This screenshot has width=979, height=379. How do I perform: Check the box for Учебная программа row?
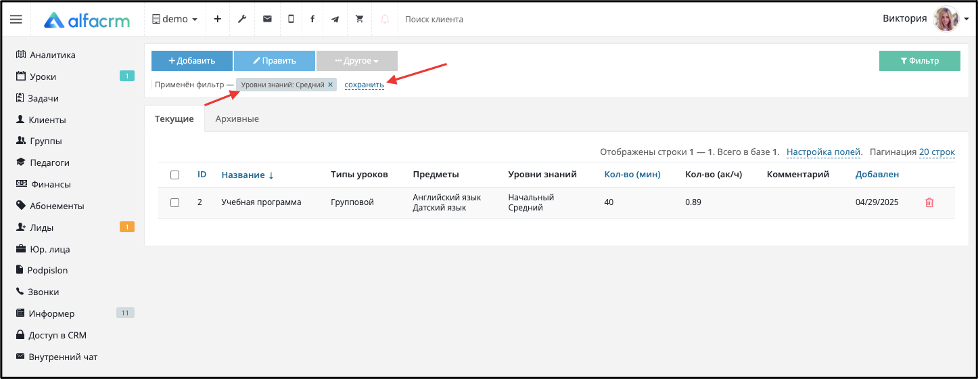click(175, 202)
